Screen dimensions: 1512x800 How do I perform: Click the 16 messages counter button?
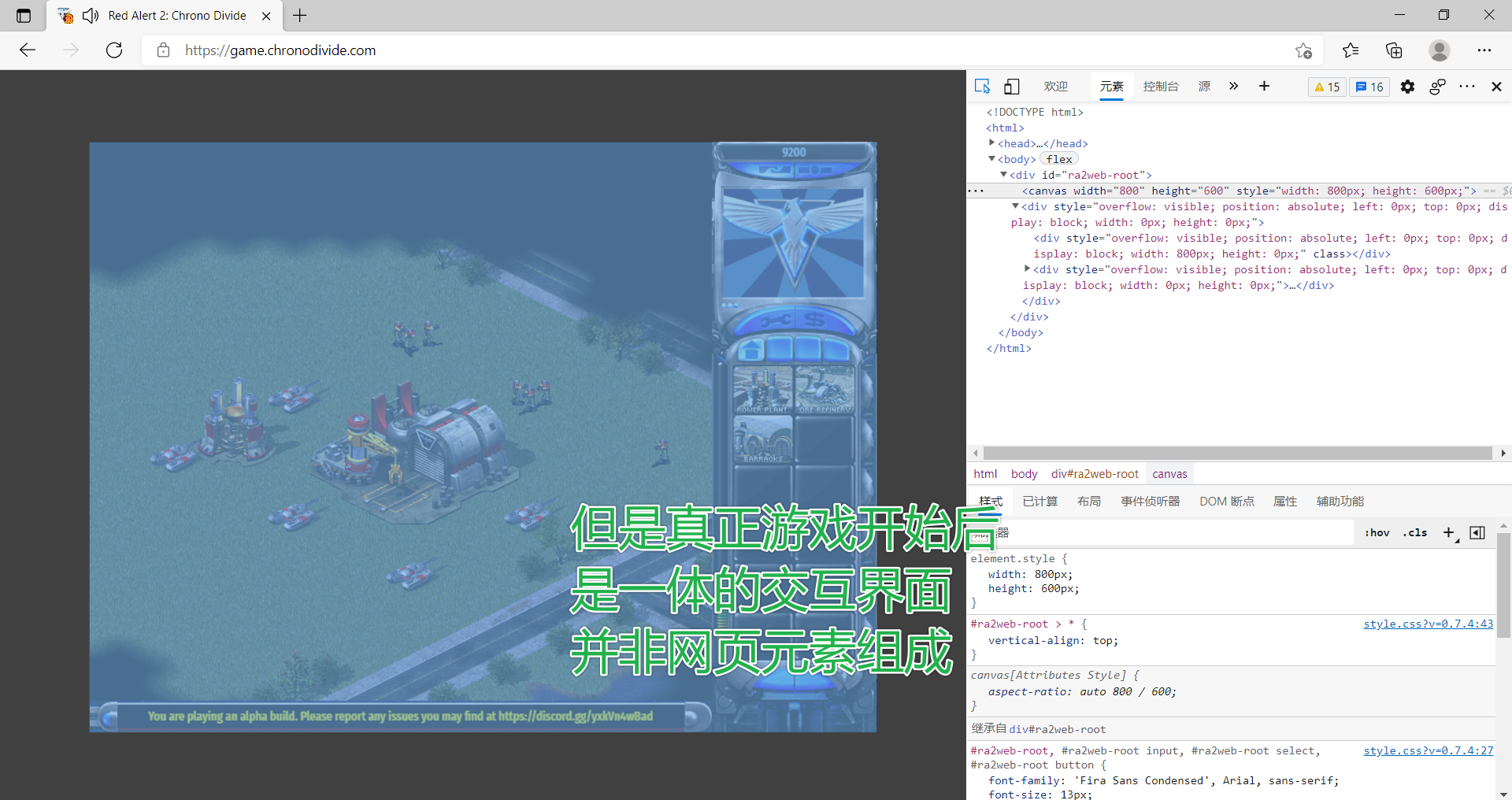coord(1369,87)
